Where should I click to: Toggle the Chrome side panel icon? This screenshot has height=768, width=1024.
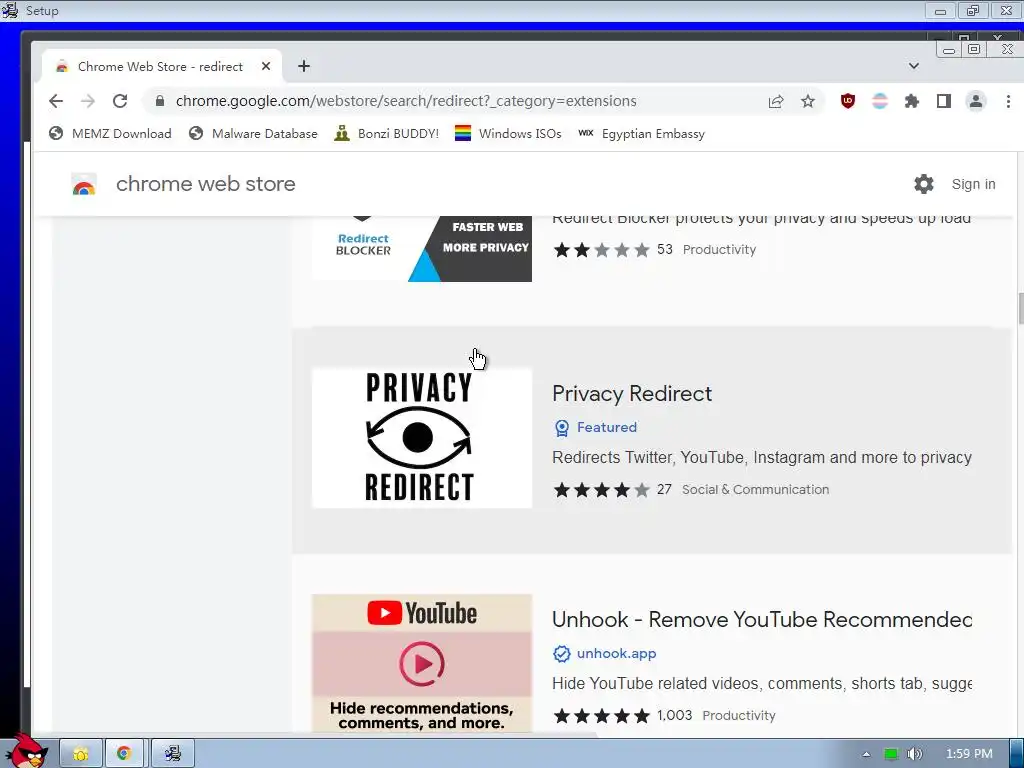point(944,101)
